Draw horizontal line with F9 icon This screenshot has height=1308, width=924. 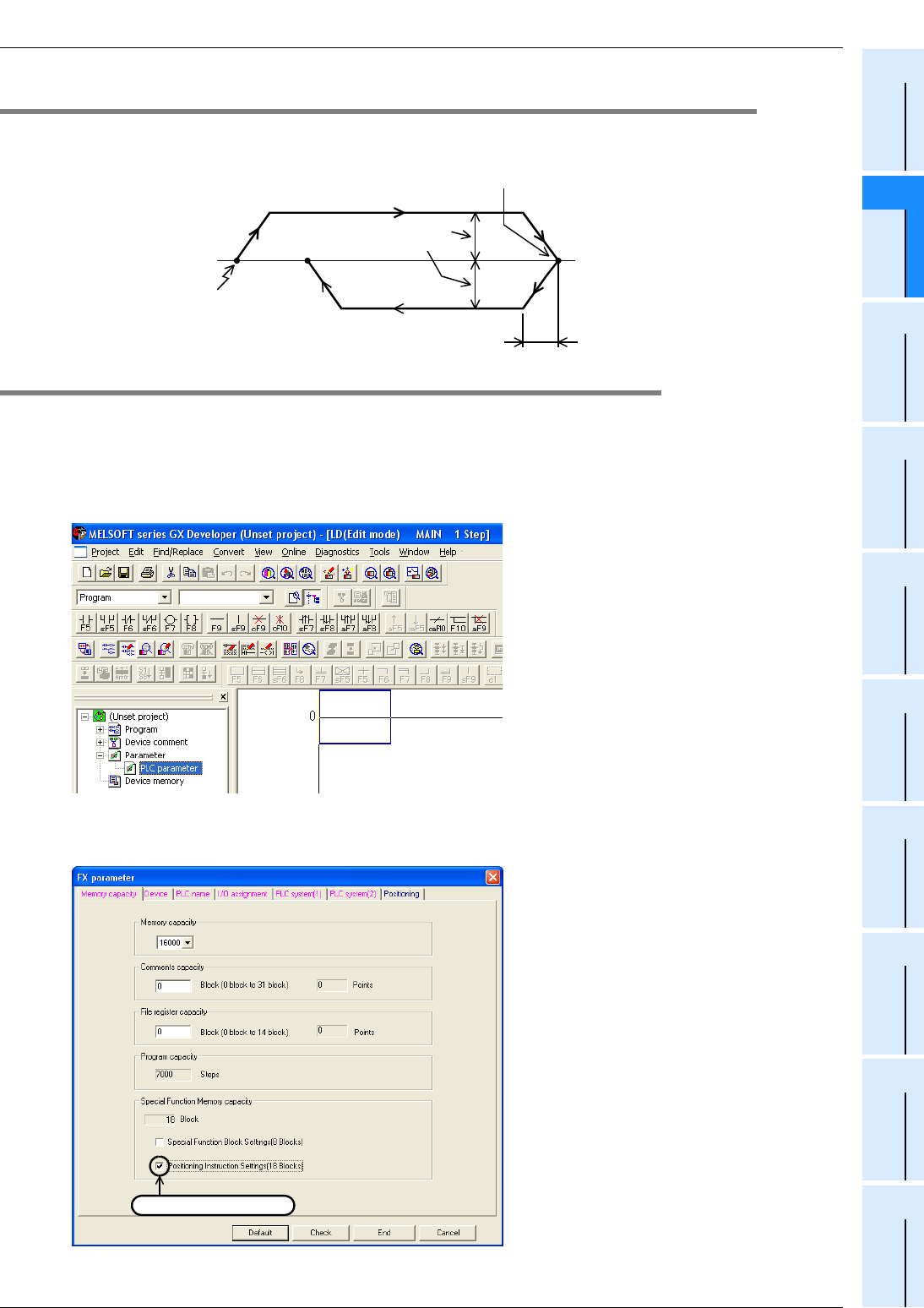click(217, 623)
